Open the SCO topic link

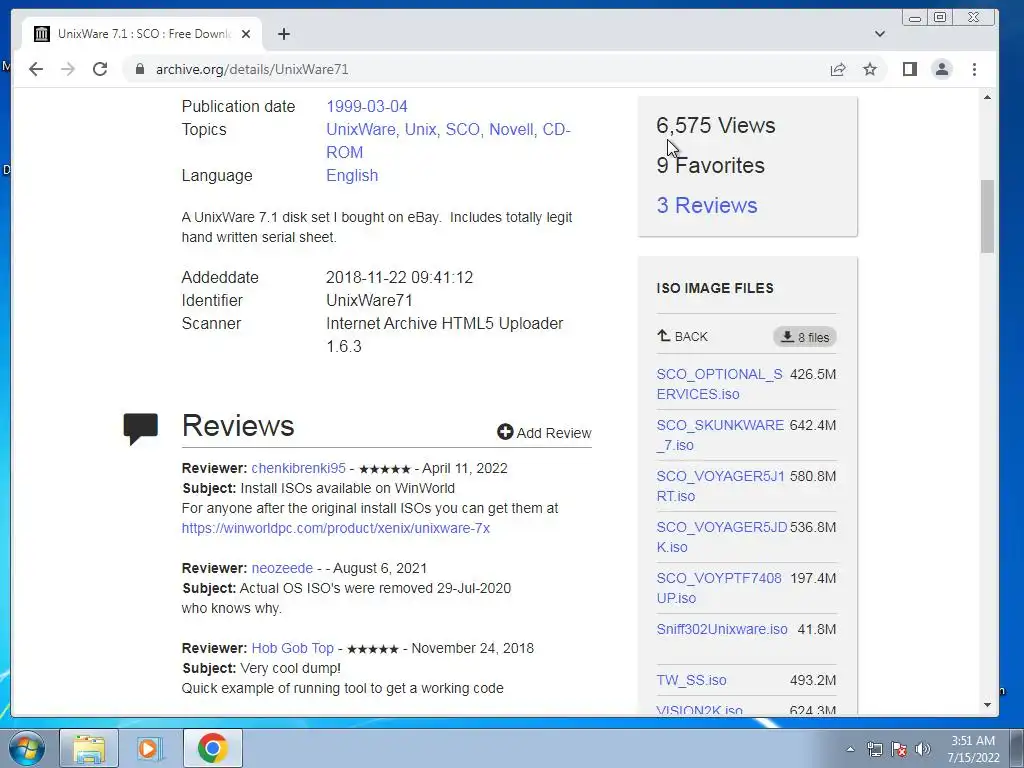click(x=462, y=129)
